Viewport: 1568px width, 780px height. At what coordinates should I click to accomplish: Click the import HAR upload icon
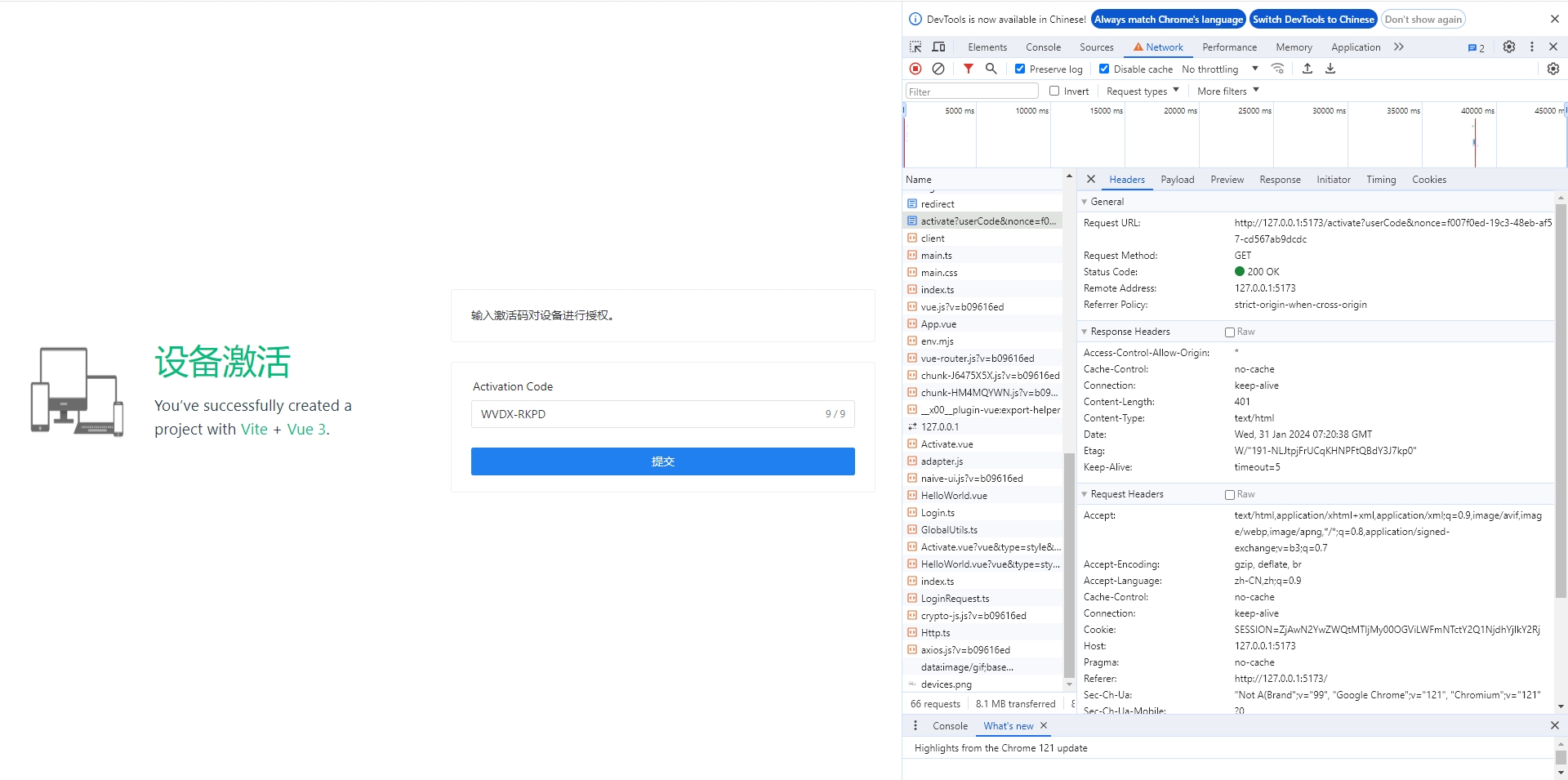(1307, 69)
